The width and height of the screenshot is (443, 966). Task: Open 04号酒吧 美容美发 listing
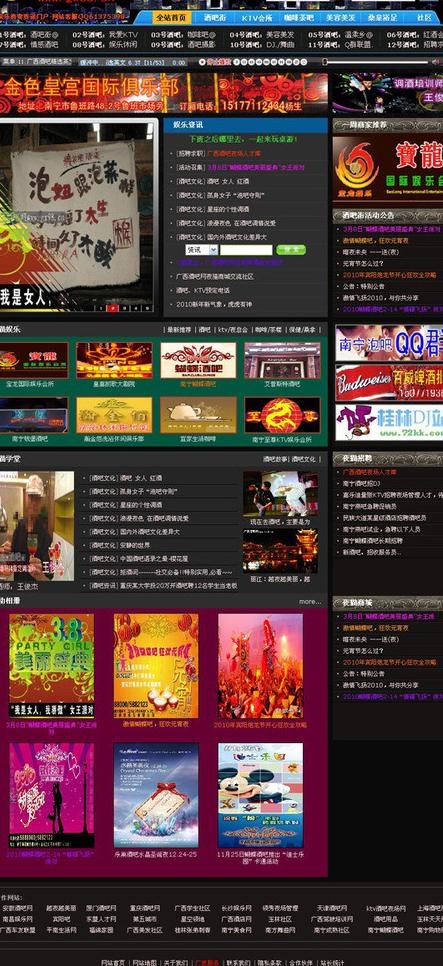pos(261,35)
